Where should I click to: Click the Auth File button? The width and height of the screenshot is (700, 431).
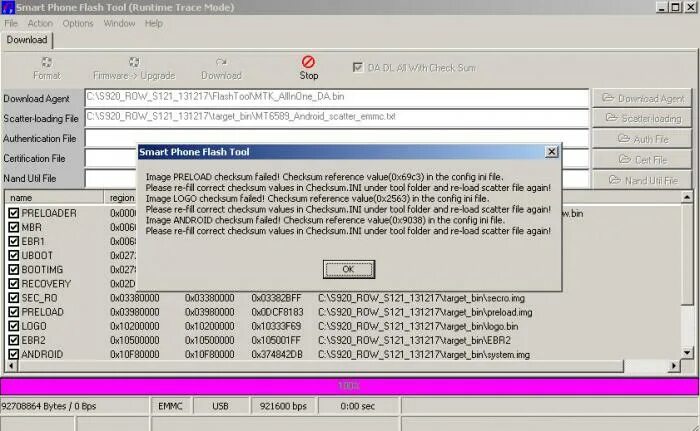[642, 139]
